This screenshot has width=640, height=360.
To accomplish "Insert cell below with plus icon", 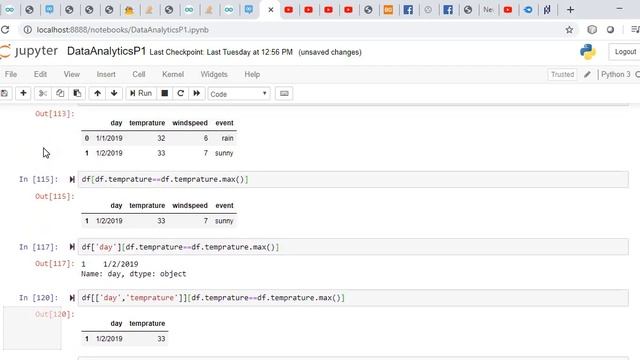I will coord(23,93).
